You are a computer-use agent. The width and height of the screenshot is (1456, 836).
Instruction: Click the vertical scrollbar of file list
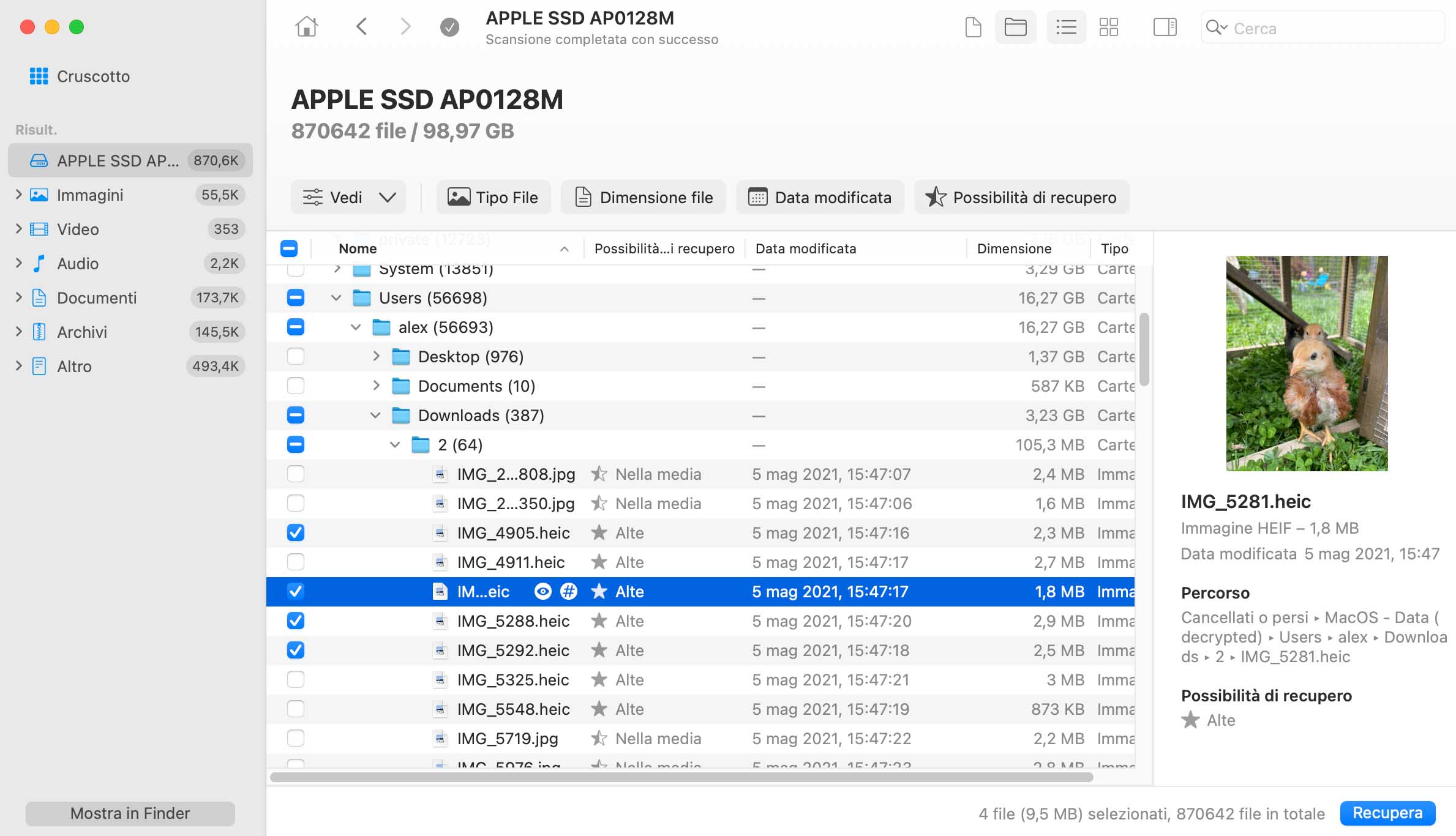pos(1144,349)
